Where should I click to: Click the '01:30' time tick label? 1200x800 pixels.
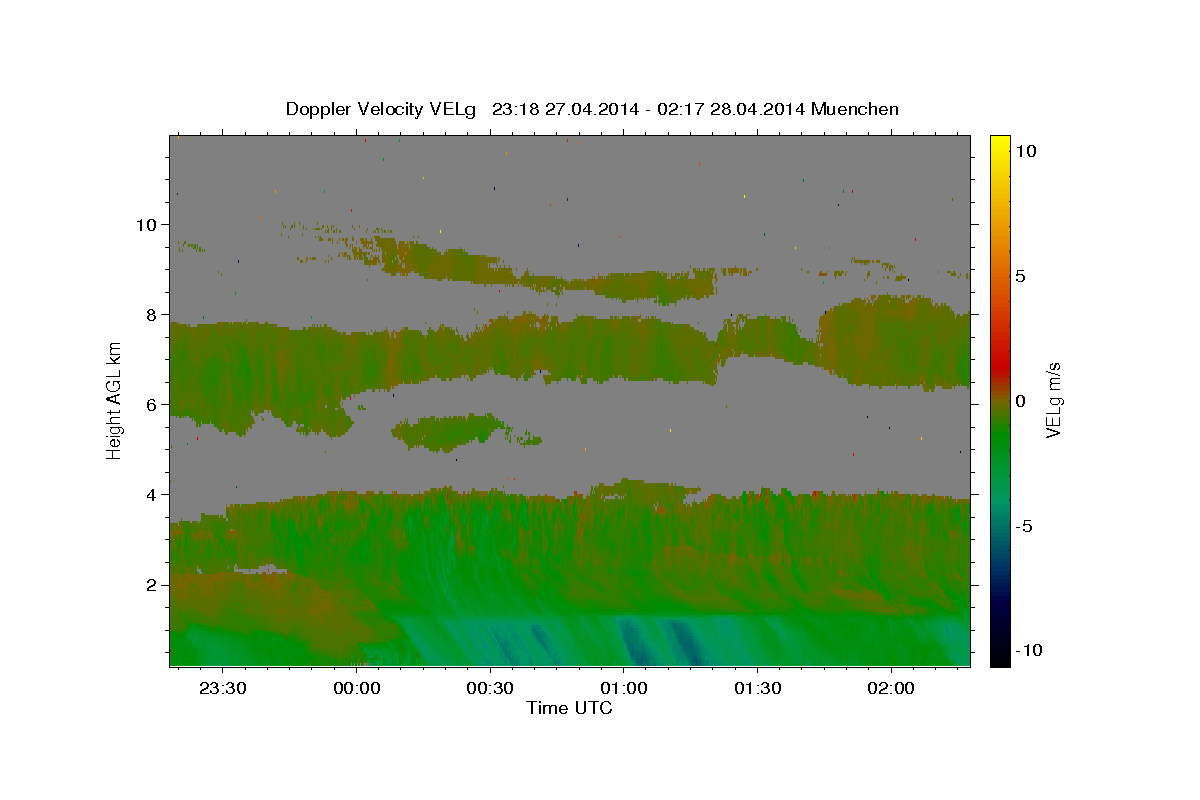[757, 689]
